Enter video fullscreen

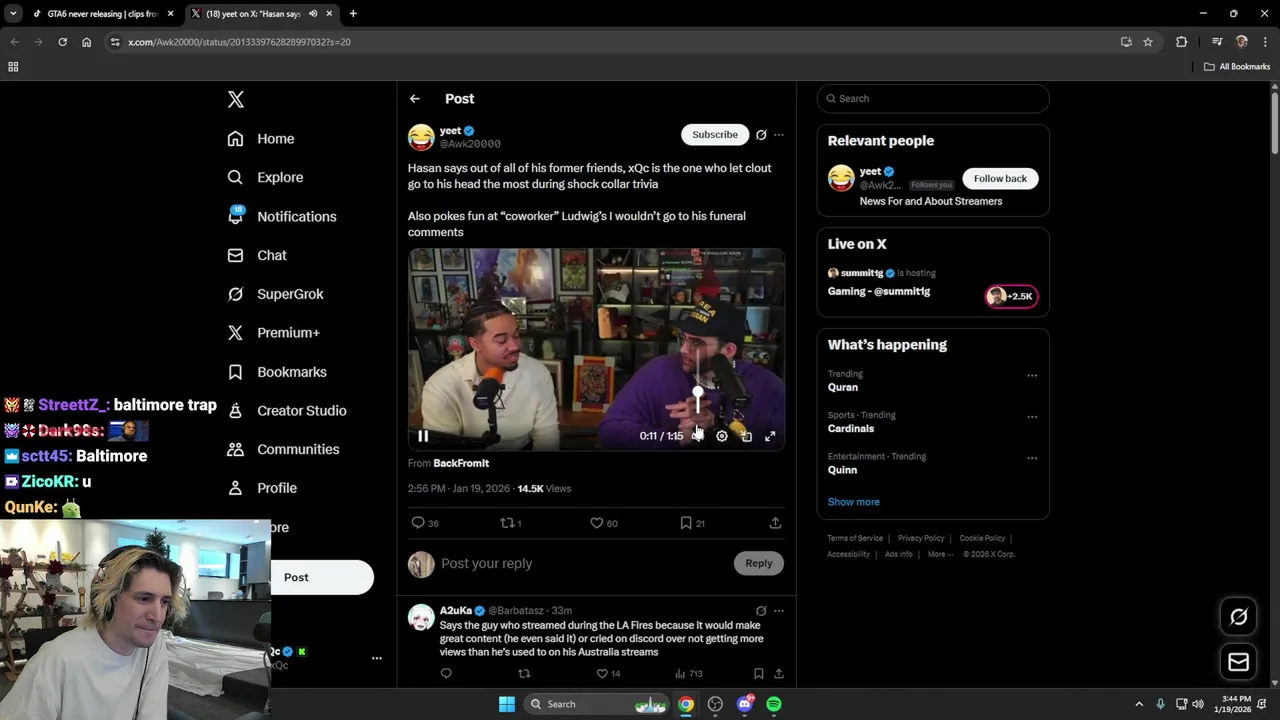[770, 436]
